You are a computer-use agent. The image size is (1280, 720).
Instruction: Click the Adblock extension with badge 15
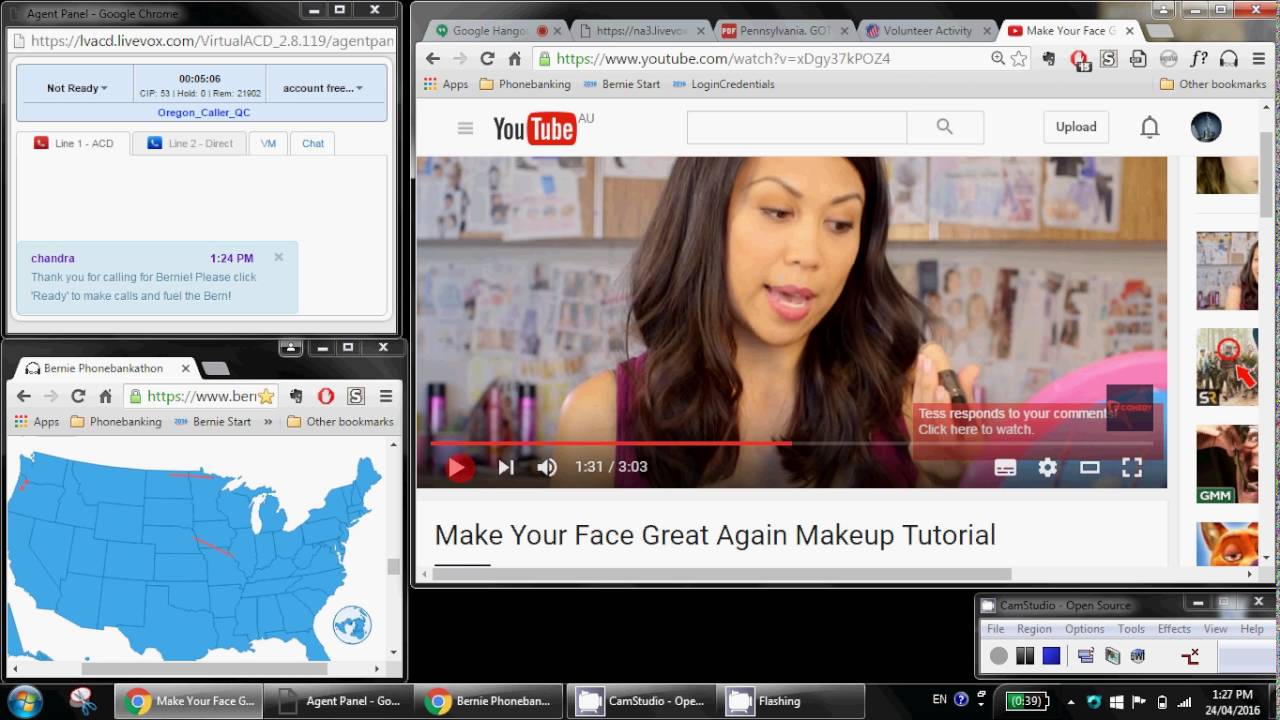tap(1079, 60)
